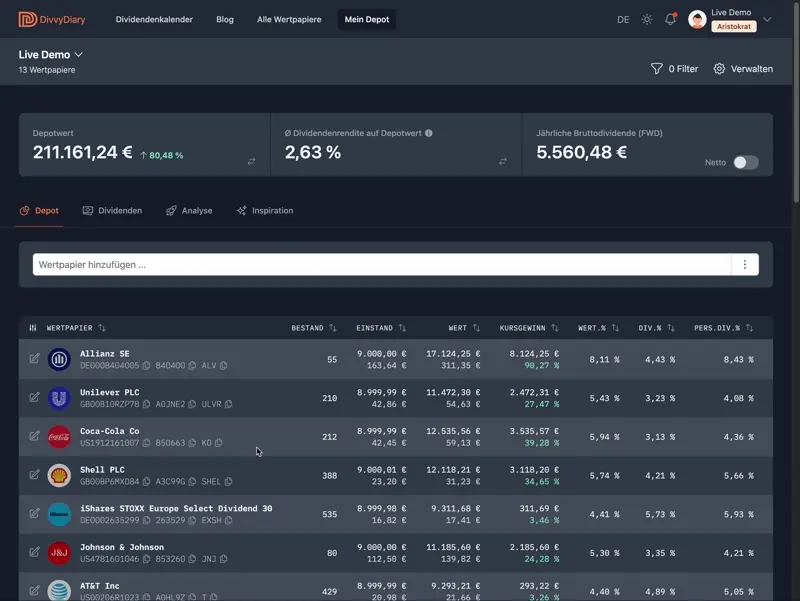The image size is (800, 601).
Task: Switch Depotwert display with swap arrows
Action: (x=251, y=161)
